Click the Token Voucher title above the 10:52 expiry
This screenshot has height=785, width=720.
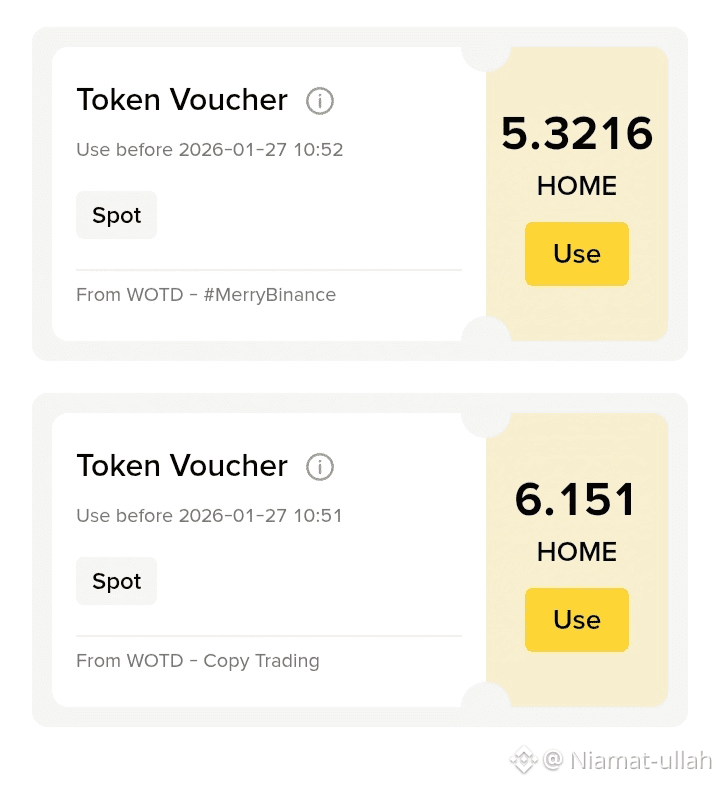[x=182, y=100]
